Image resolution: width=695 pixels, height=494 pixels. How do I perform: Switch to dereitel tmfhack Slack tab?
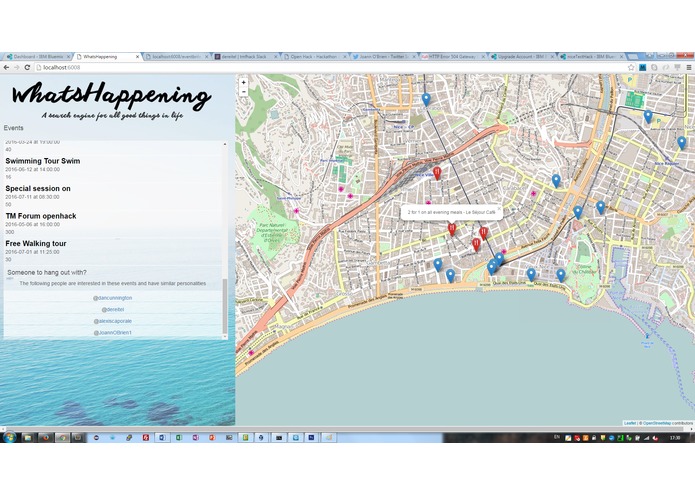245,57
